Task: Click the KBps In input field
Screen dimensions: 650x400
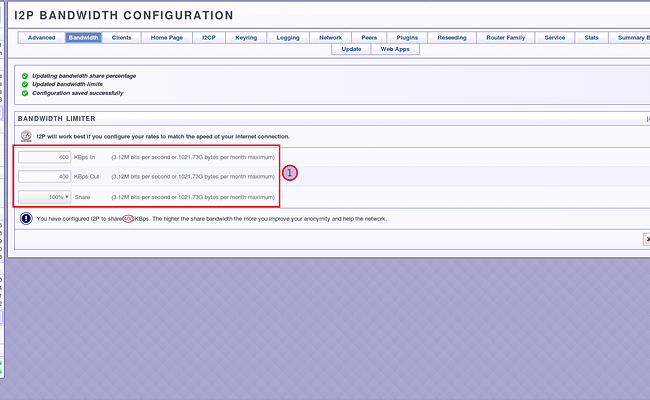Action: point(44,157)
